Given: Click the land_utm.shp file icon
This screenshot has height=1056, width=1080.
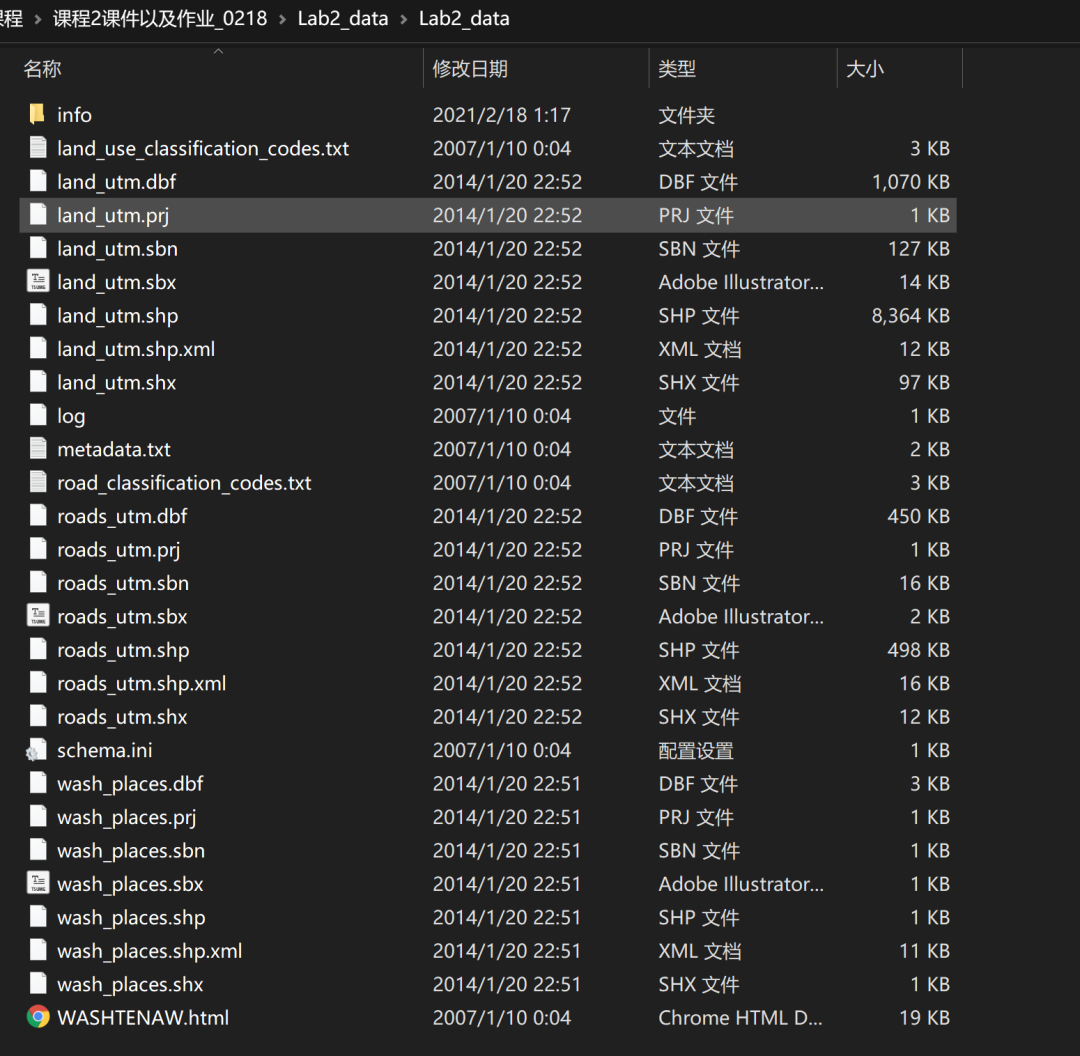Looking at the screenshot, I should pos(38,316).
